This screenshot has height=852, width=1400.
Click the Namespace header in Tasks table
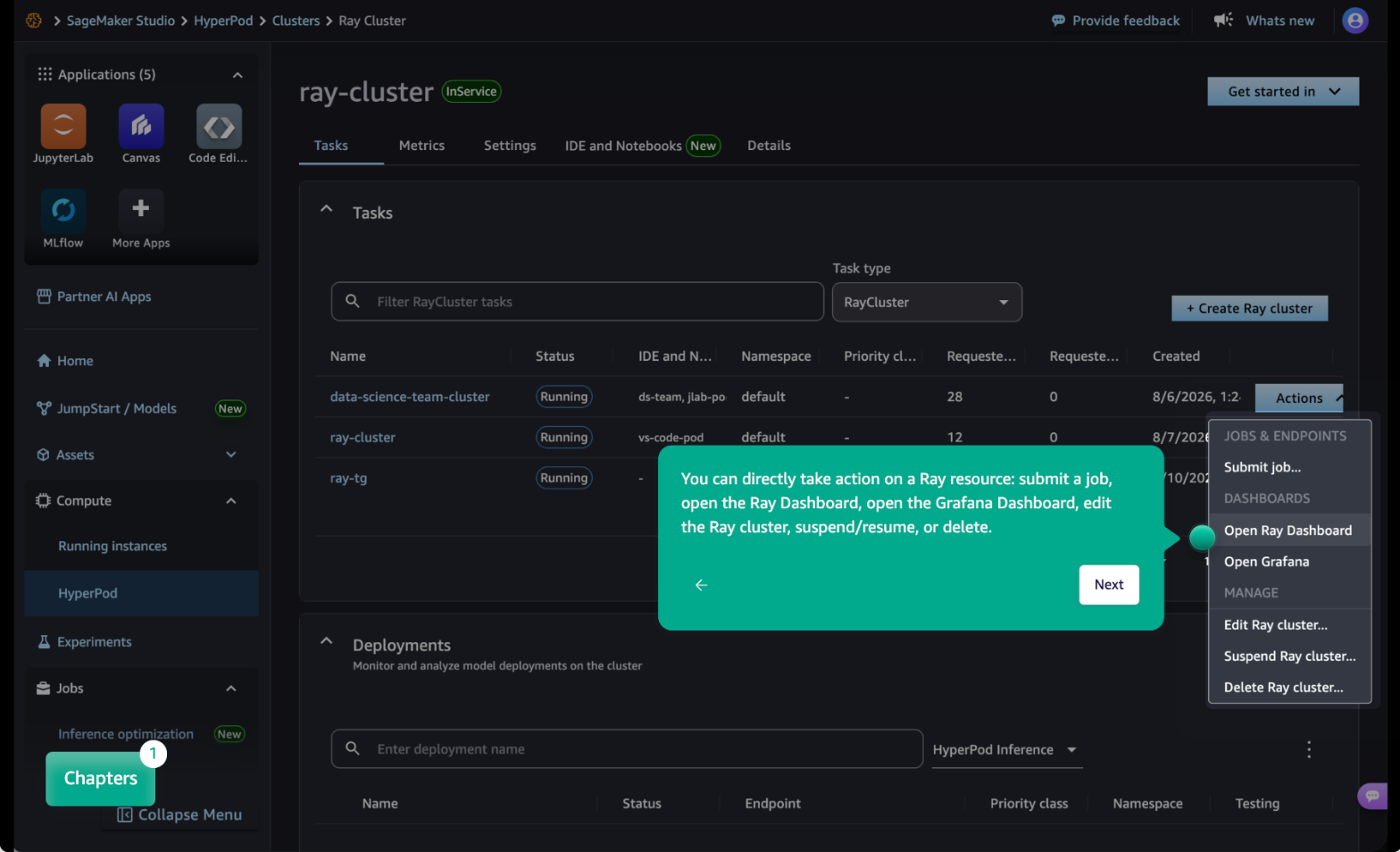[776, 356]
